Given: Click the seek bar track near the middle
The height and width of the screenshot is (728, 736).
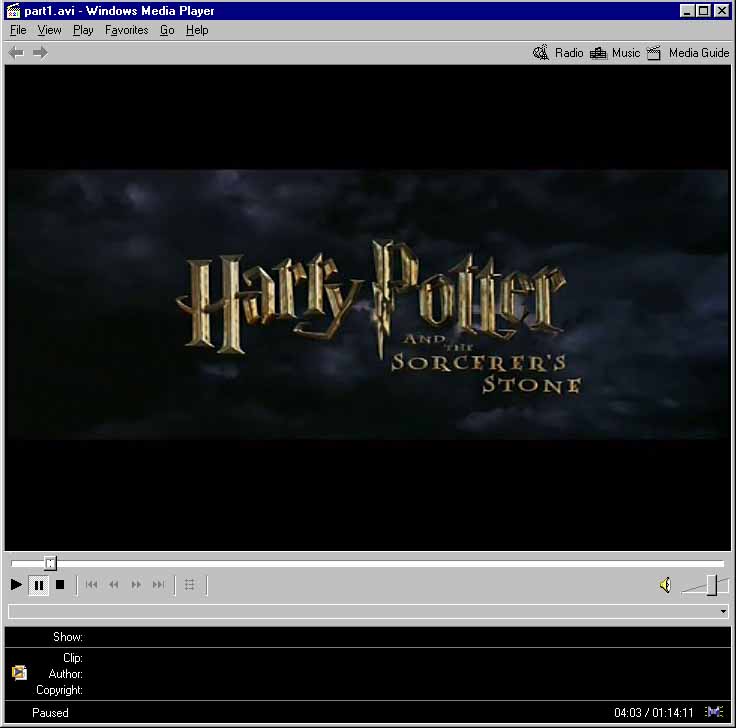Looking at the screenshot, I should [x=368, y=563].
